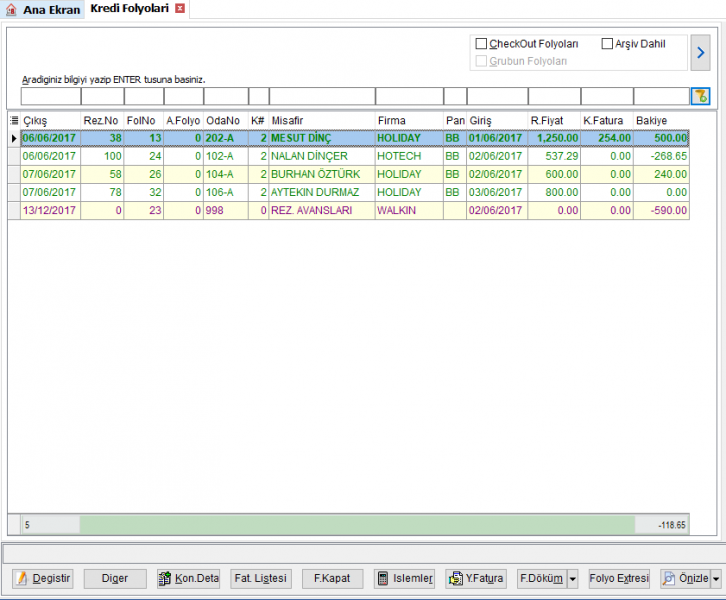Open the grid column chooser icon
726x600 pixels.
point(14,120)
